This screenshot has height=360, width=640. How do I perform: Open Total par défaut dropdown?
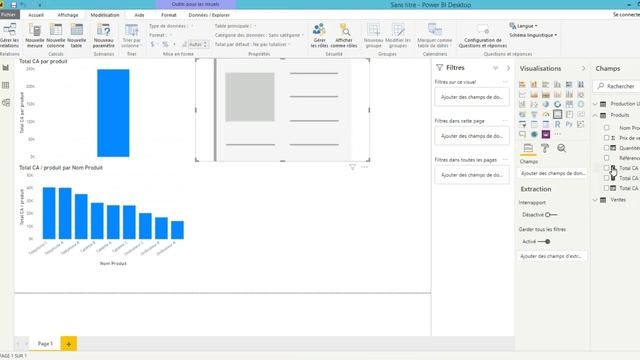[x=253, y=44]
